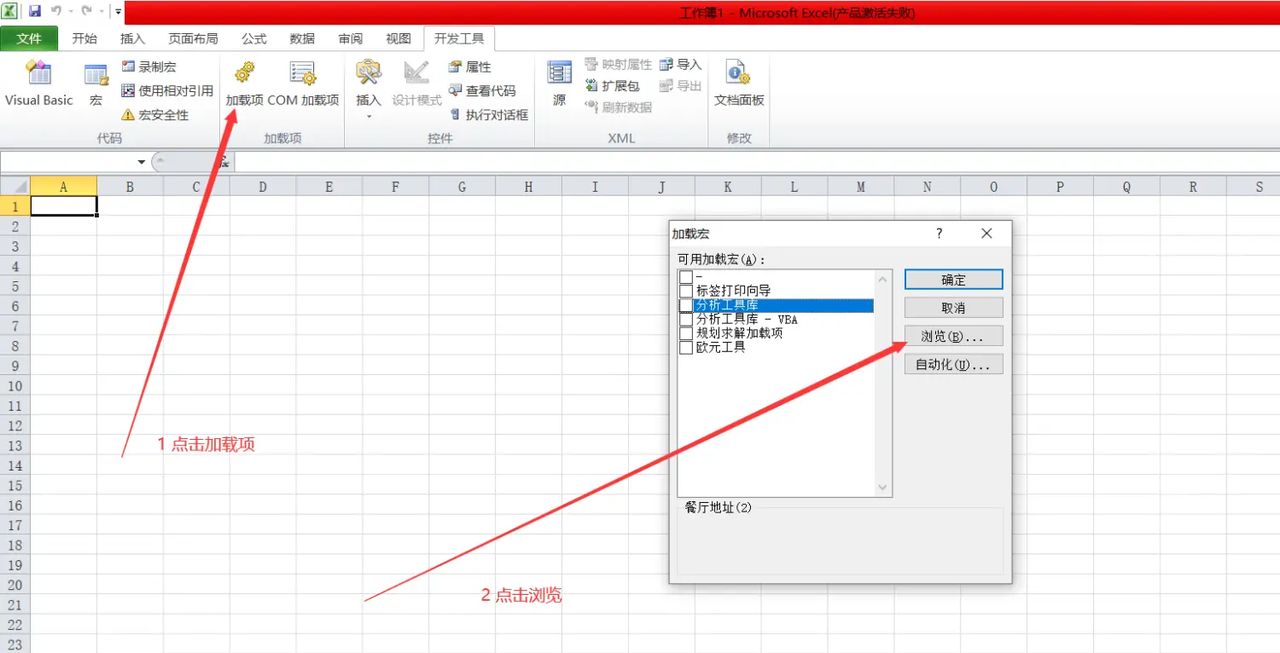Click 扩展包 expansion packs

612,86
